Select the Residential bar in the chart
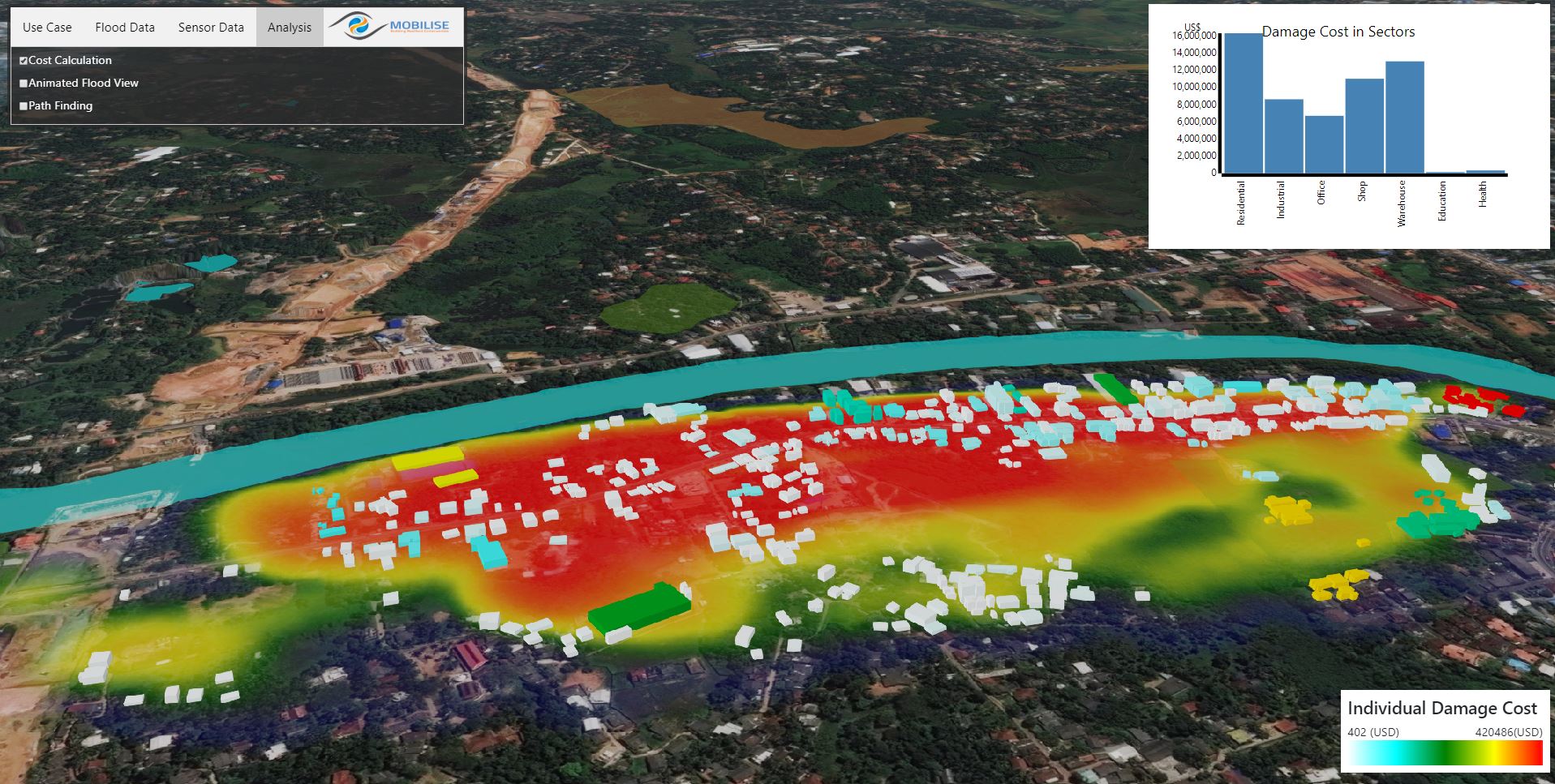 click(1243, 104)
